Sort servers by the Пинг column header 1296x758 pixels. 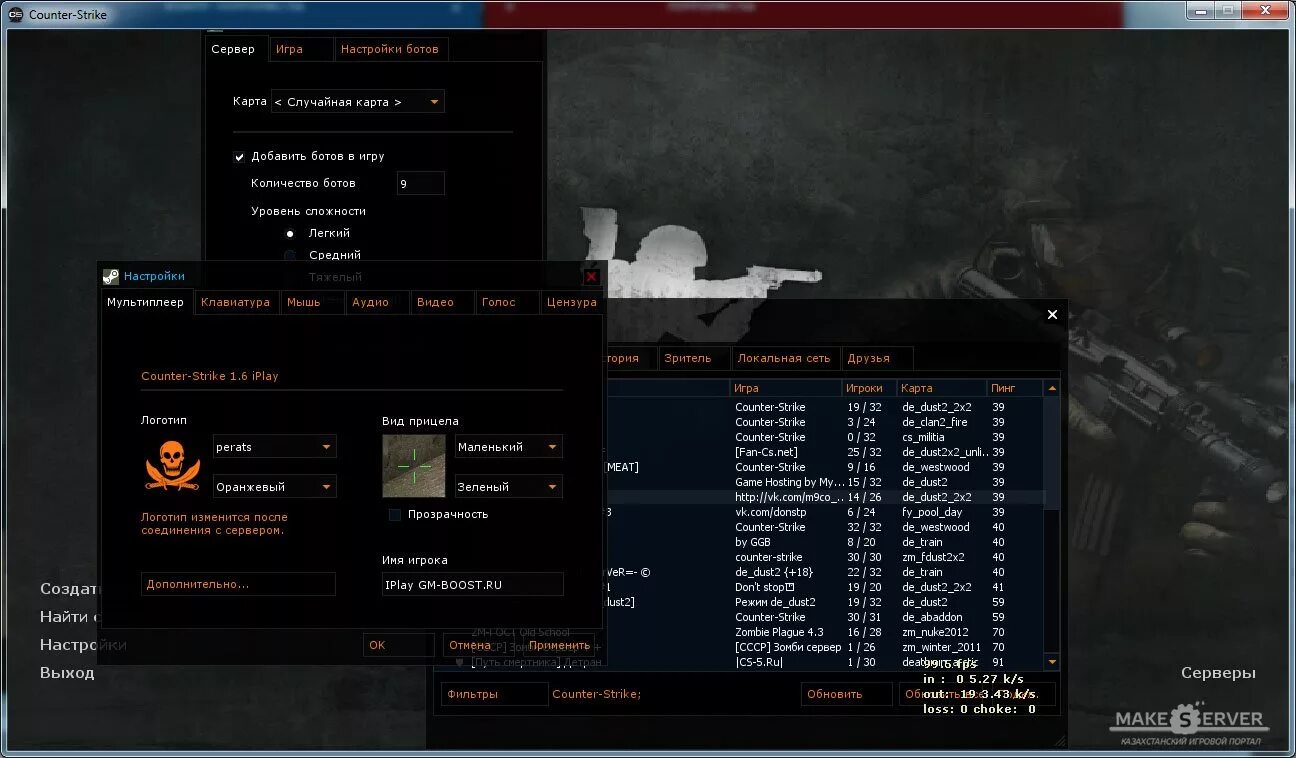(x=1015, y=388)
